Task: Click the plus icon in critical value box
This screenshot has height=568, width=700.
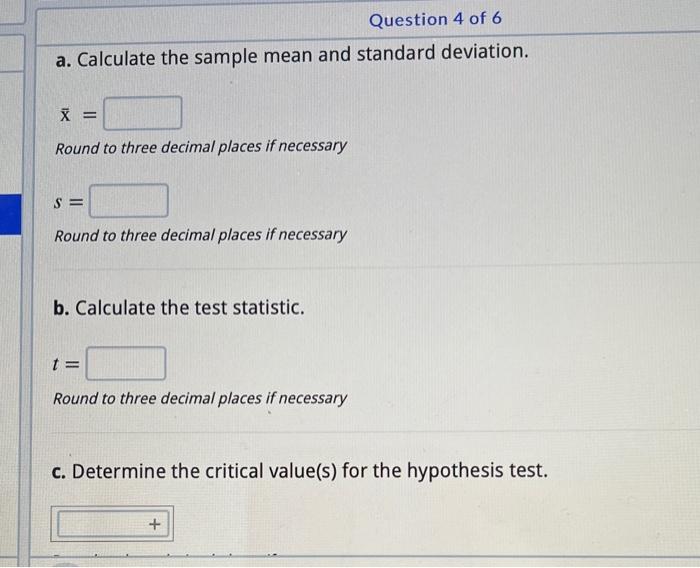Action: coord(155,524)
